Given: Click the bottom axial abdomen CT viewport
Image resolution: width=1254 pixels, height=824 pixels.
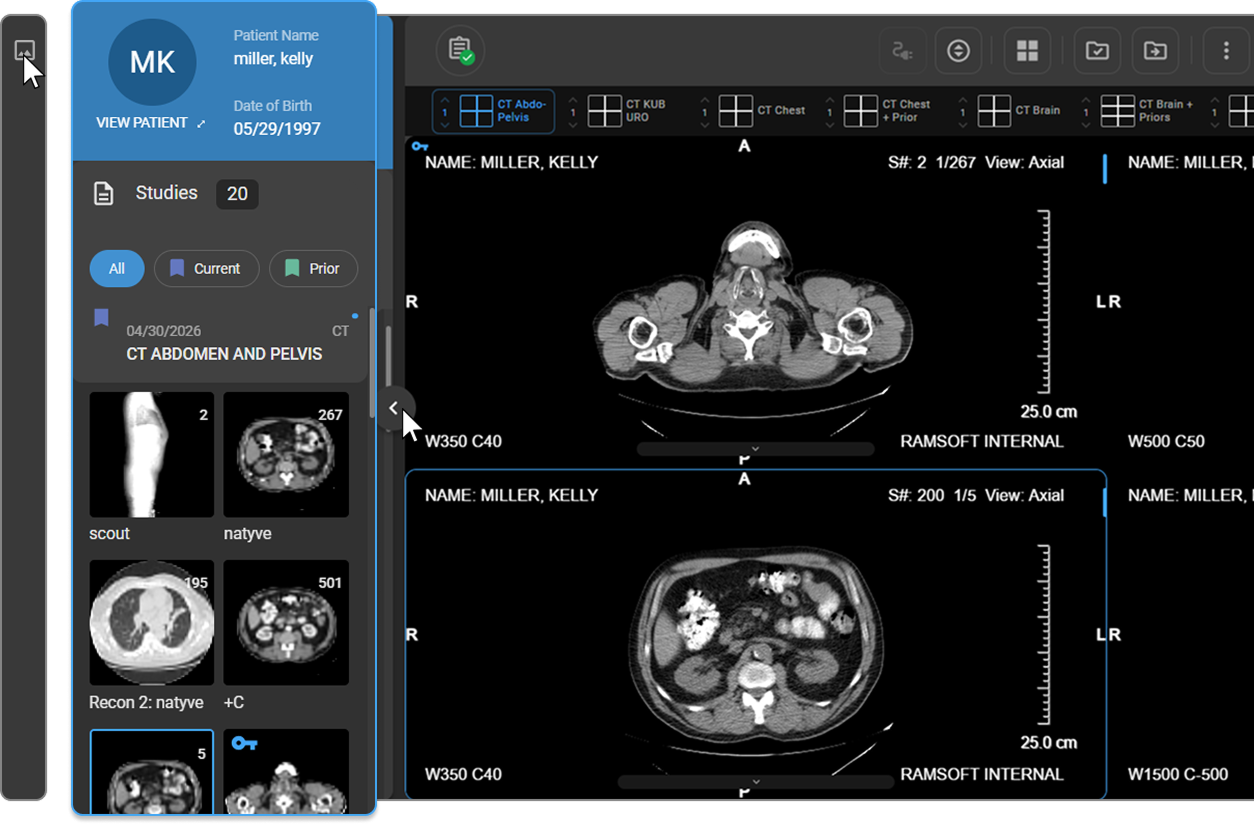Looking at the screenshot, I should 755,633.
